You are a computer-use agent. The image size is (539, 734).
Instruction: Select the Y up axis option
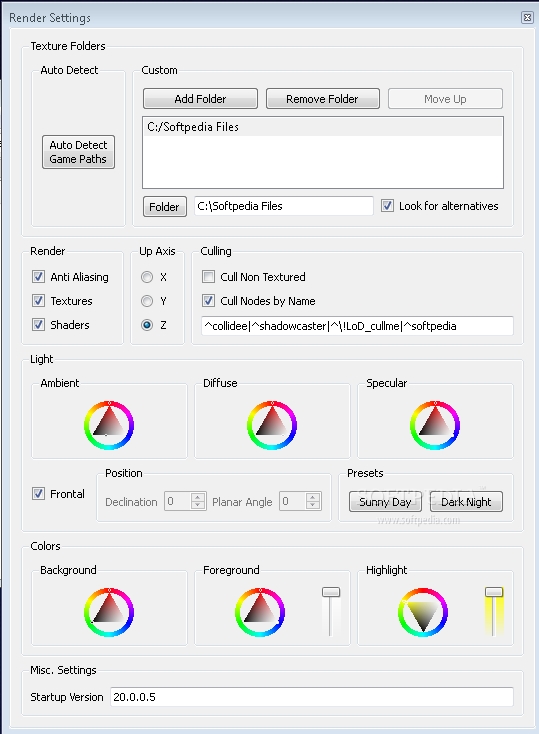click(x=147, y=301)
